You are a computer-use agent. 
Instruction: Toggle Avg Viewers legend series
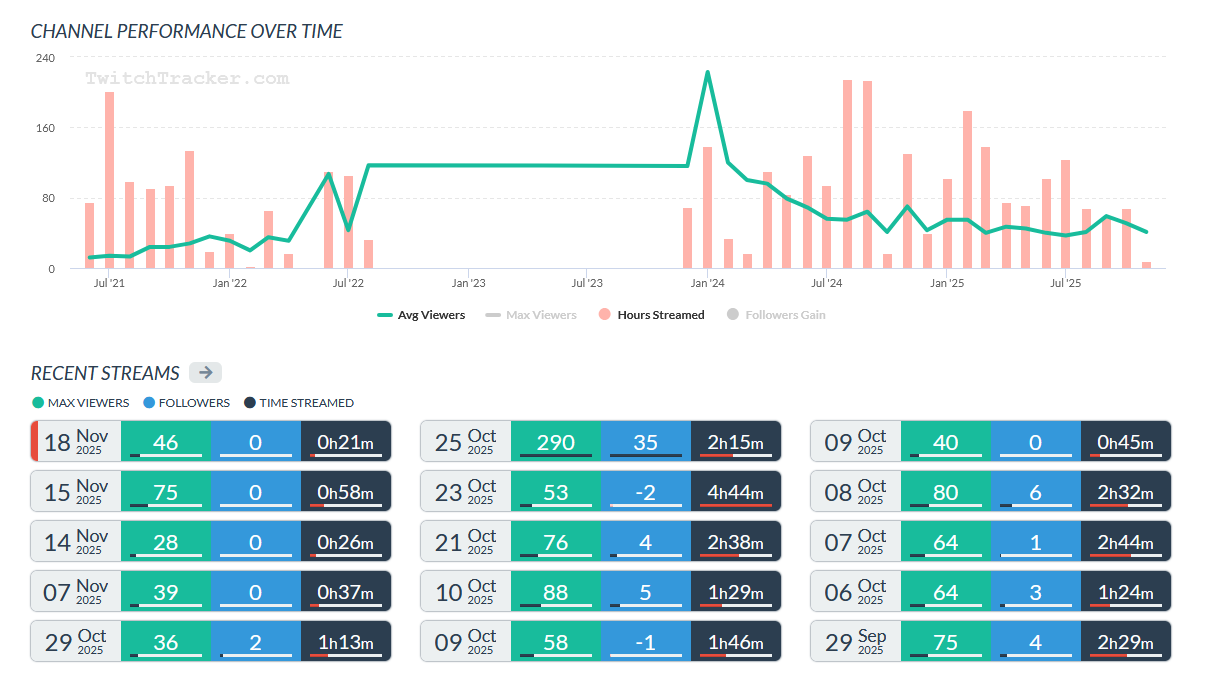pos(421,315)
